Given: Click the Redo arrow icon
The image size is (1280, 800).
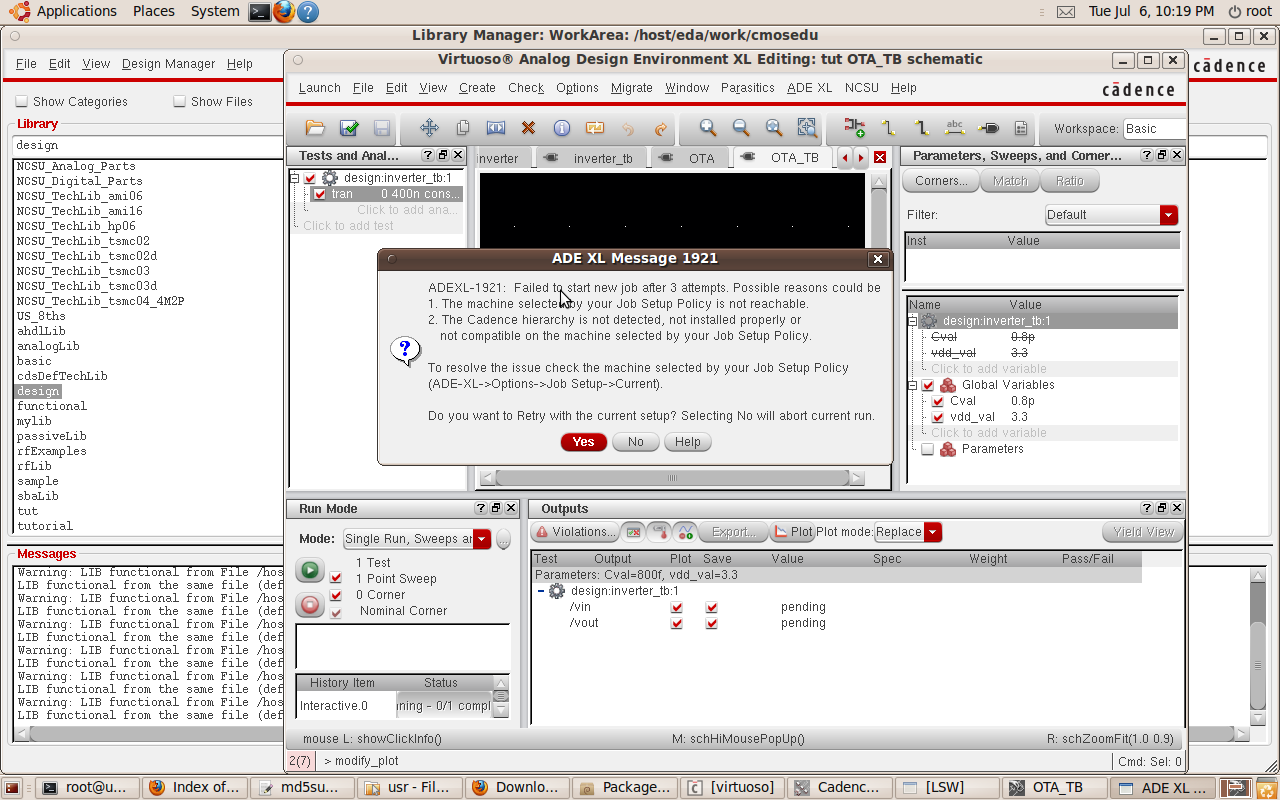Looking at the screenshot, I should [x=661, y=128].
